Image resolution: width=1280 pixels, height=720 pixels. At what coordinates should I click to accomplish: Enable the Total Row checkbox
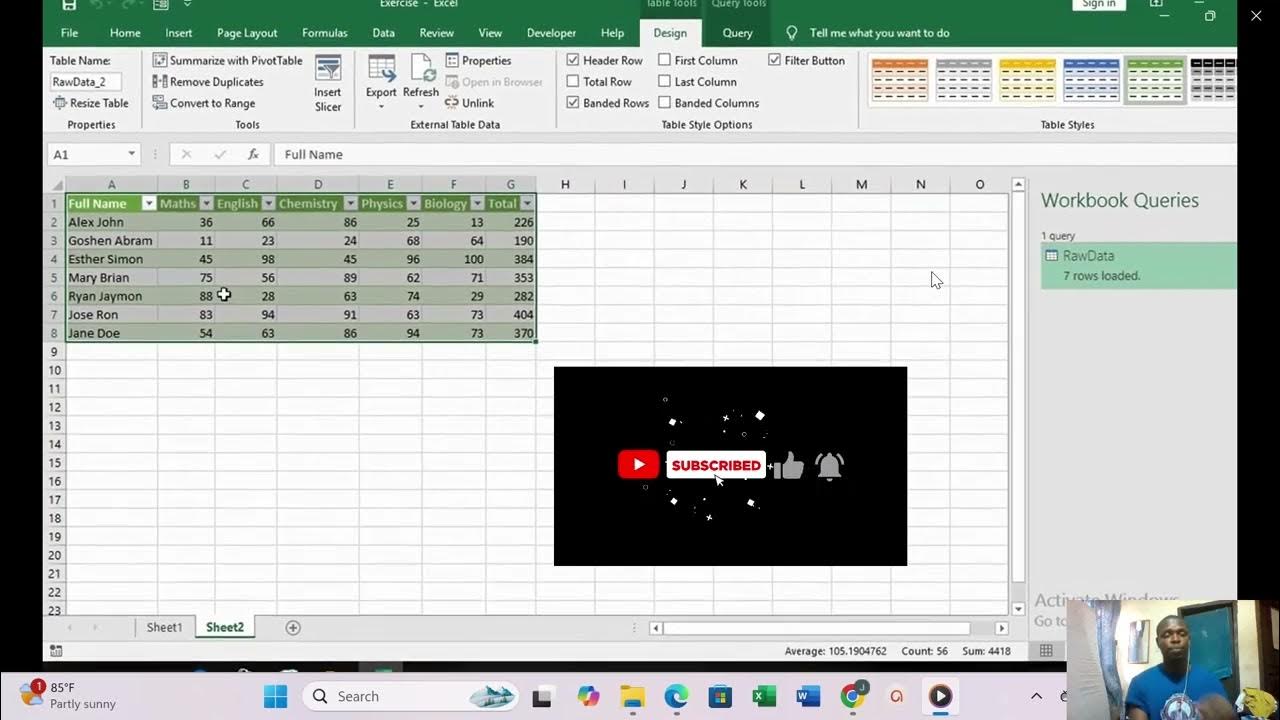[573, 82]
